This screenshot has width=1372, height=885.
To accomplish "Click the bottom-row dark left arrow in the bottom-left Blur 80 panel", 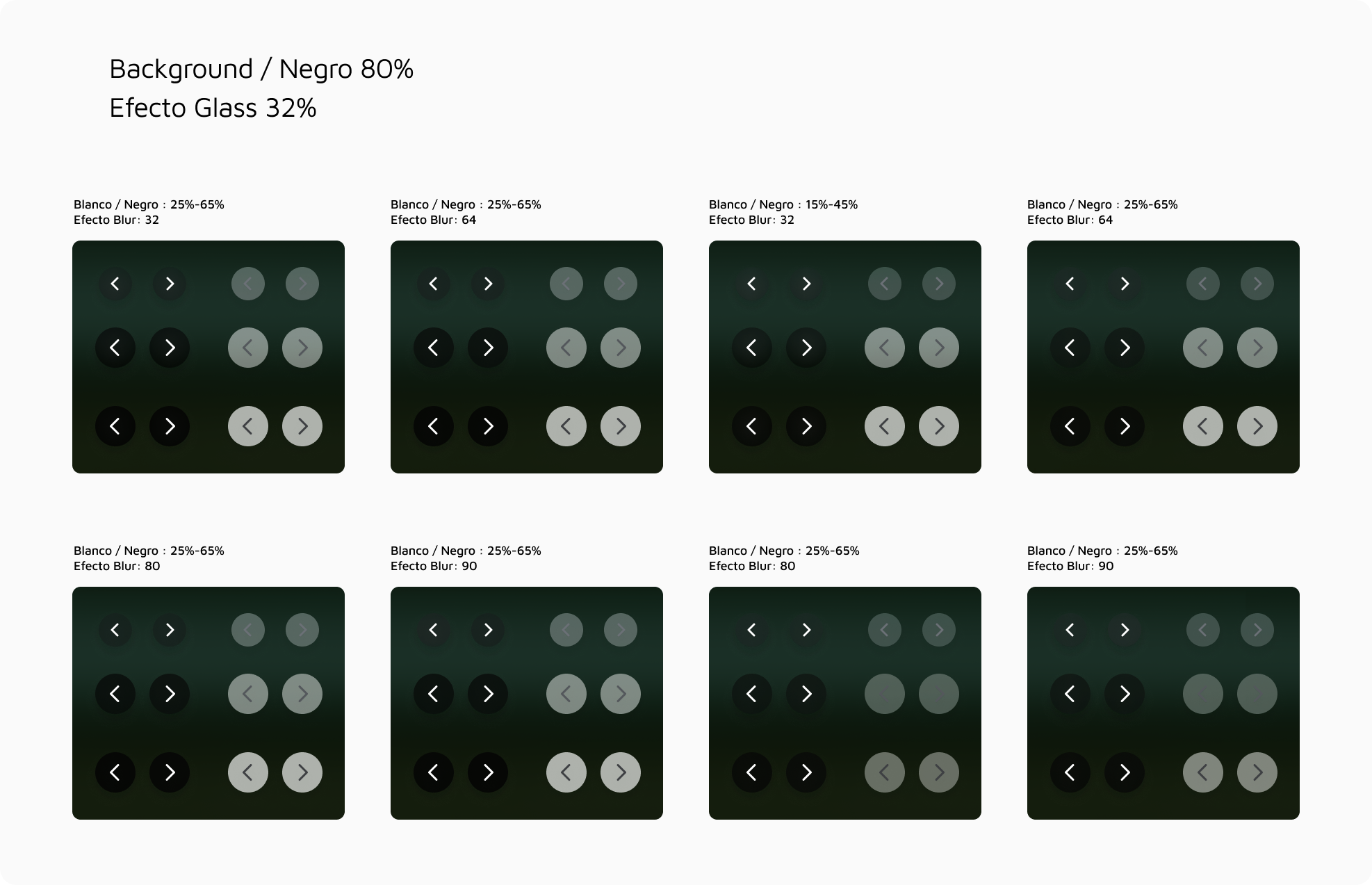I will [x=115, y=772].
